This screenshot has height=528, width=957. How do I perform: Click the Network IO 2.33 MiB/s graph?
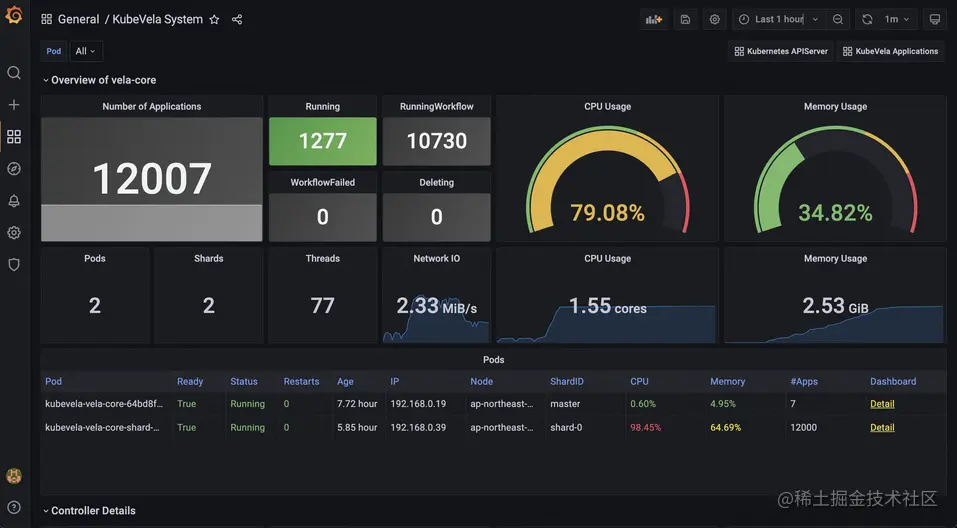(x=436, y=305)
